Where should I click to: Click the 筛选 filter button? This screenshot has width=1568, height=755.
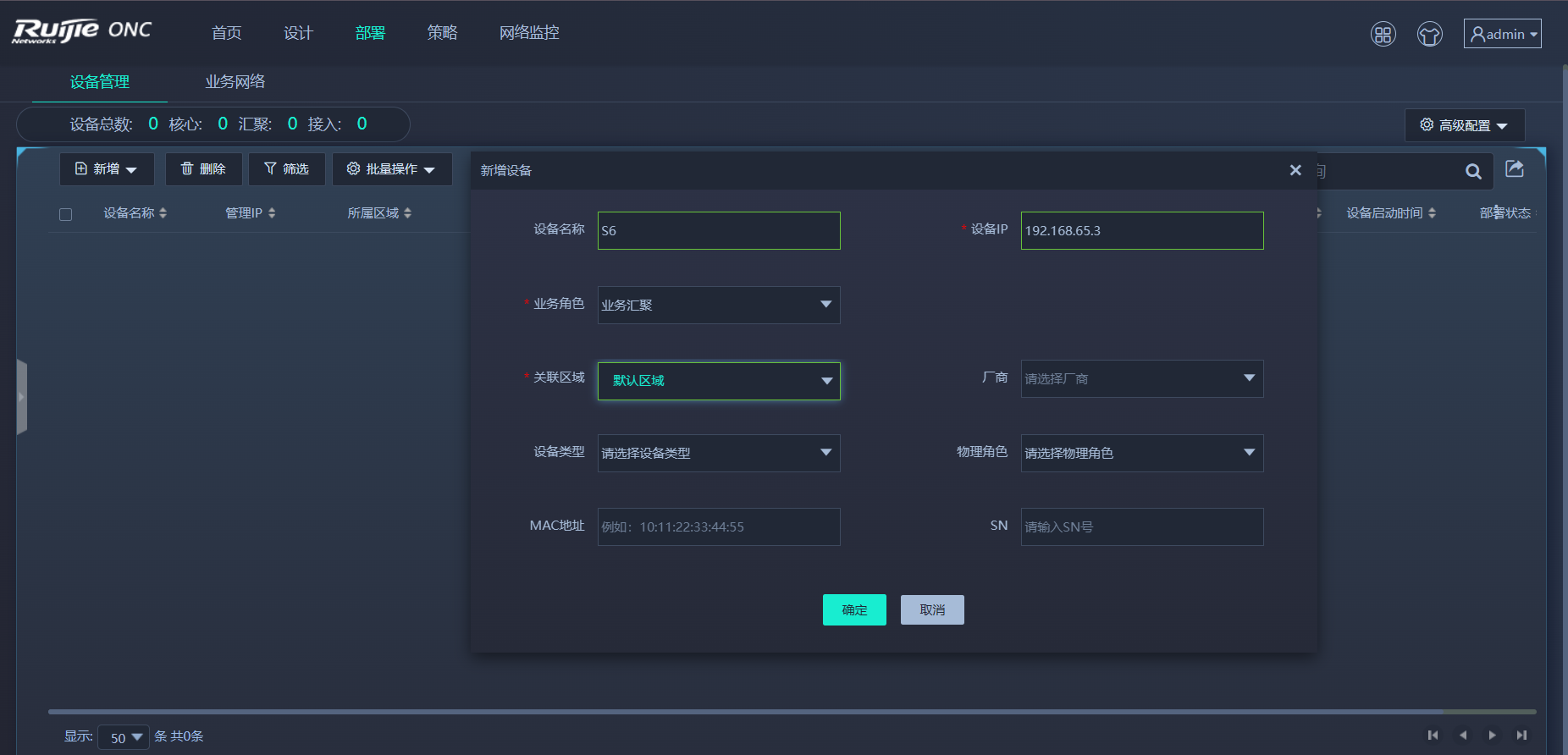[x=287, y=169]
